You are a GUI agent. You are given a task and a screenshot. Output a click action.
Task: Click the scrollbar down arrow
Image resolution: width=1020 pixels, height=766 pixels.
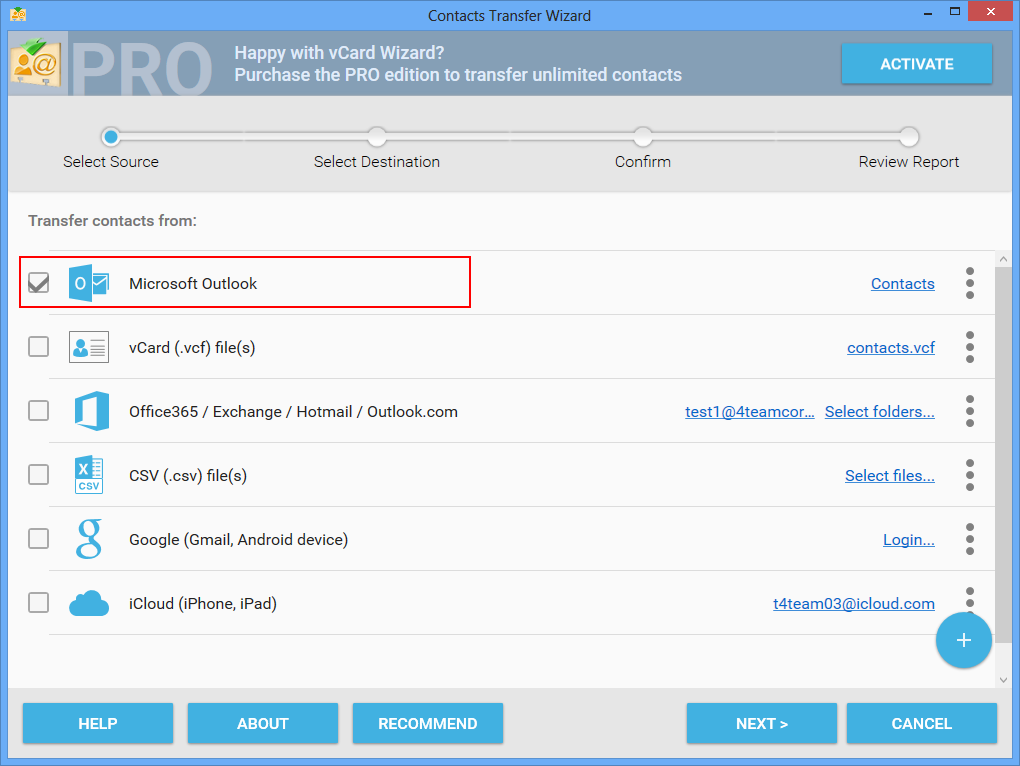point(1003,680)
